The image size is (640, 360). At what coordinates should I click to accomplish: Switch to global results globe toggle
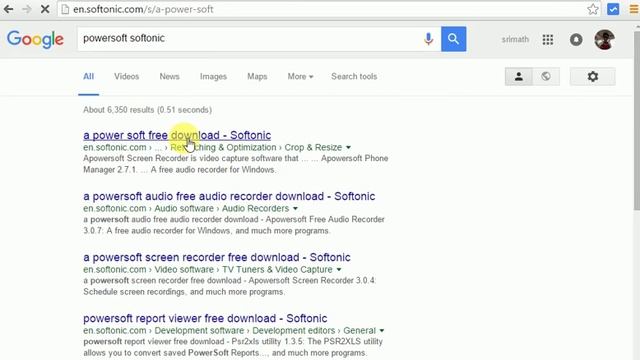coord(546,76)
